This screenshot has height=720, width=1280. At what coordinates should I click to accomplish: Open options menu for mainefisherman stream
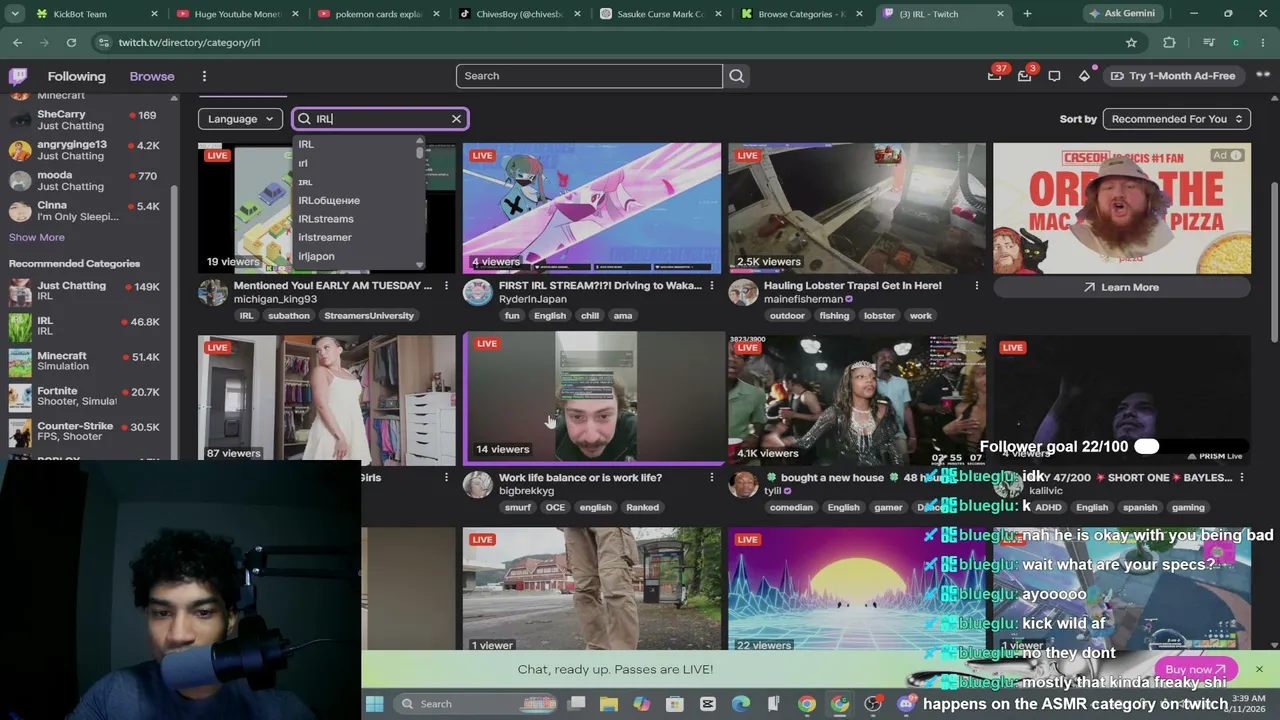point(976,286)
